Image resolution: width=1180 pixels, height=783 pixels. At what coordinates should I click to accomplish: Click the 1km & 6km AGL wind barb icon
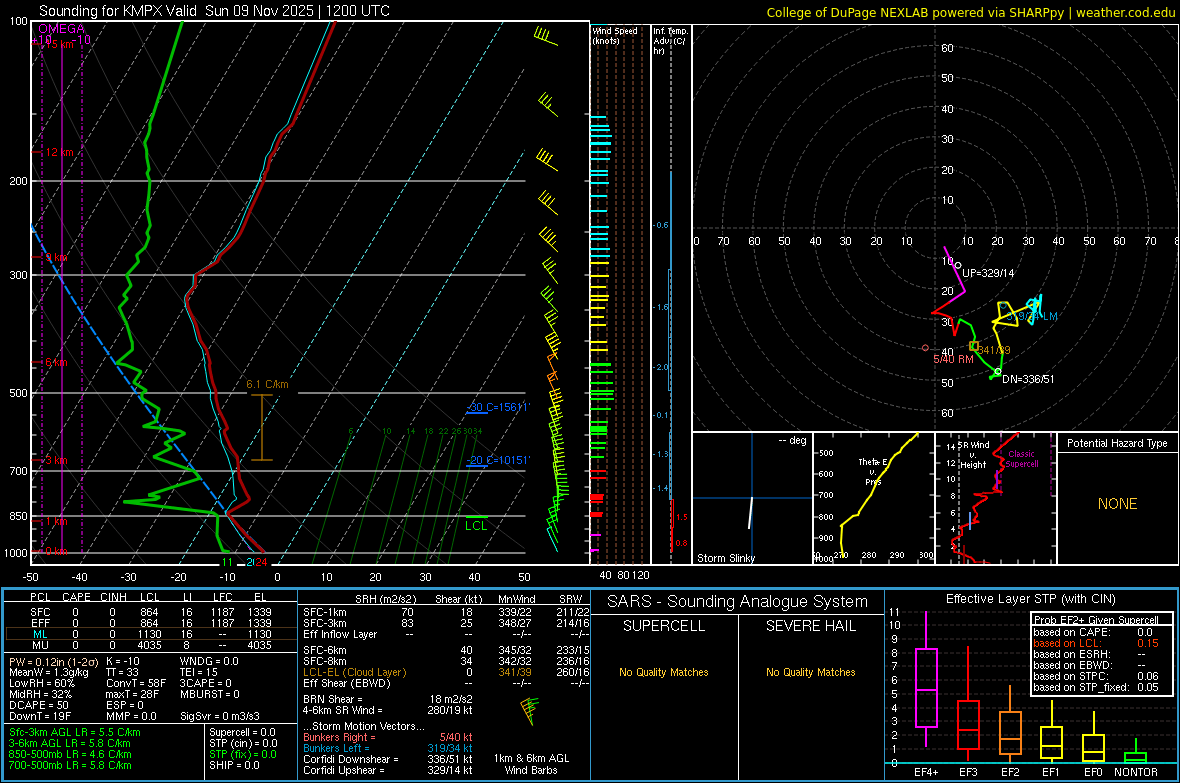(531, 711)
